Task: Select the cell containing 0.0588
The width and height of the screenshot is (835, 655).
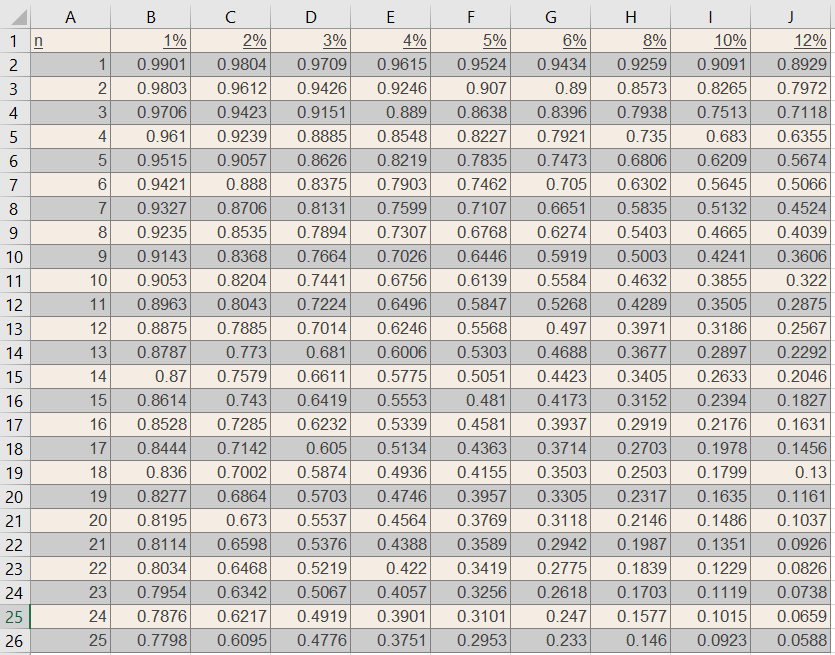Action: 790,642
